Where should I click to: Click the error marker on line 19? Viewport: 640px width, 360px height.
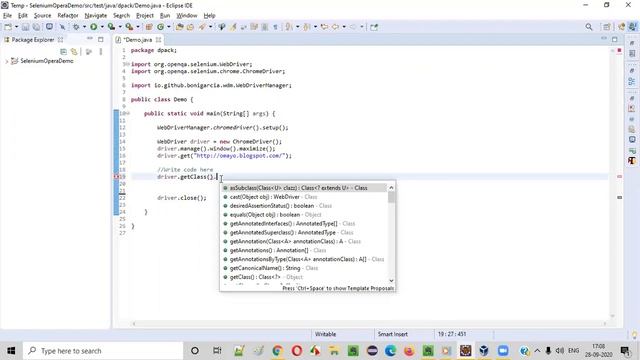(116, 177)
